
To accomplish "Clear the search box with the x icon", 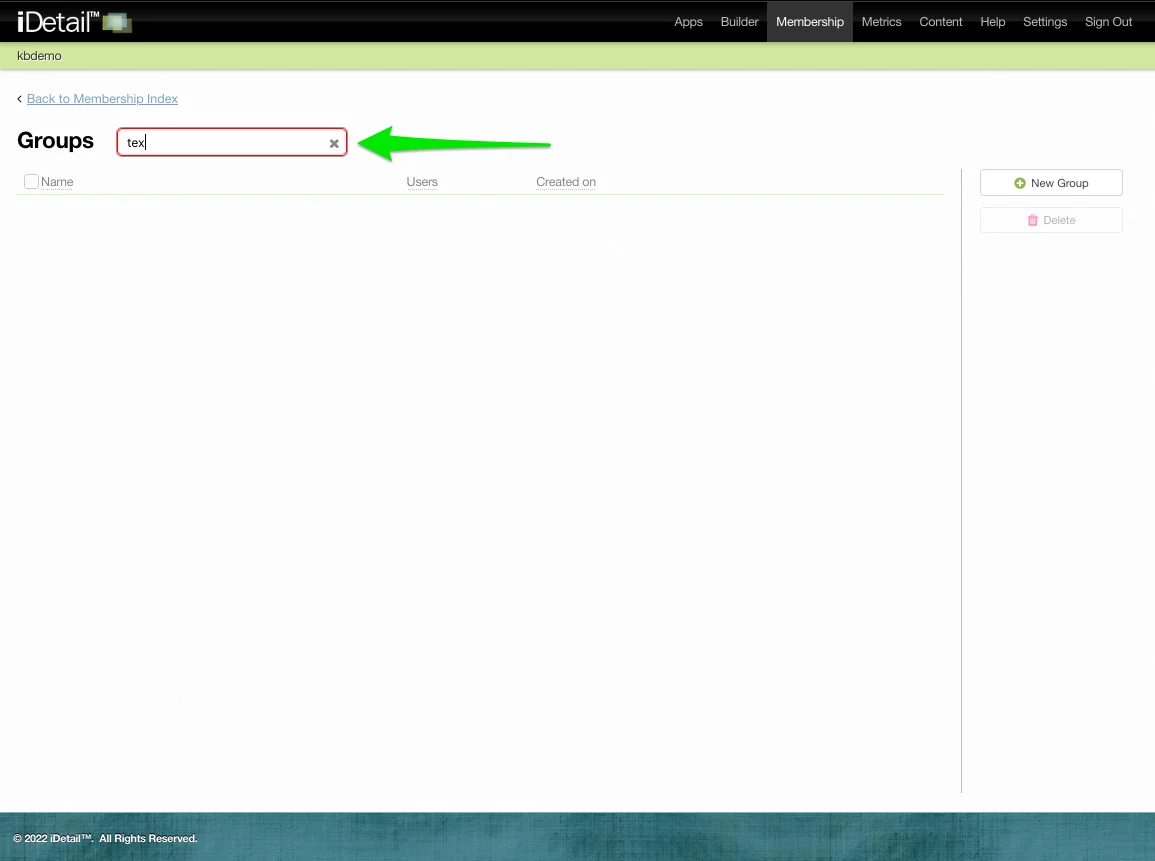I will tap(334, 143).
